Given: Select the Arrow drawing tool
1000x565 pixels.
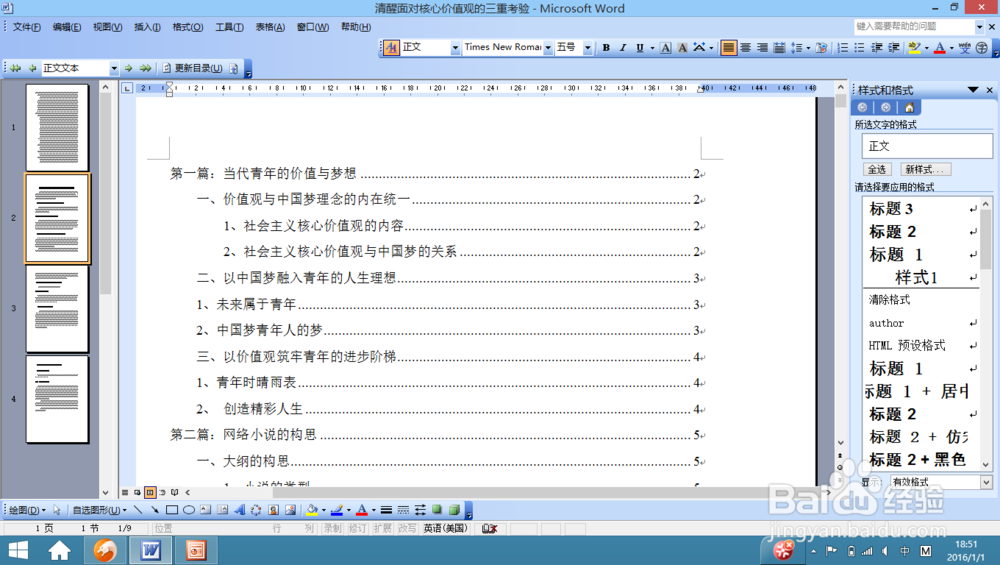Looking at the screenshot, I should 154,510.
